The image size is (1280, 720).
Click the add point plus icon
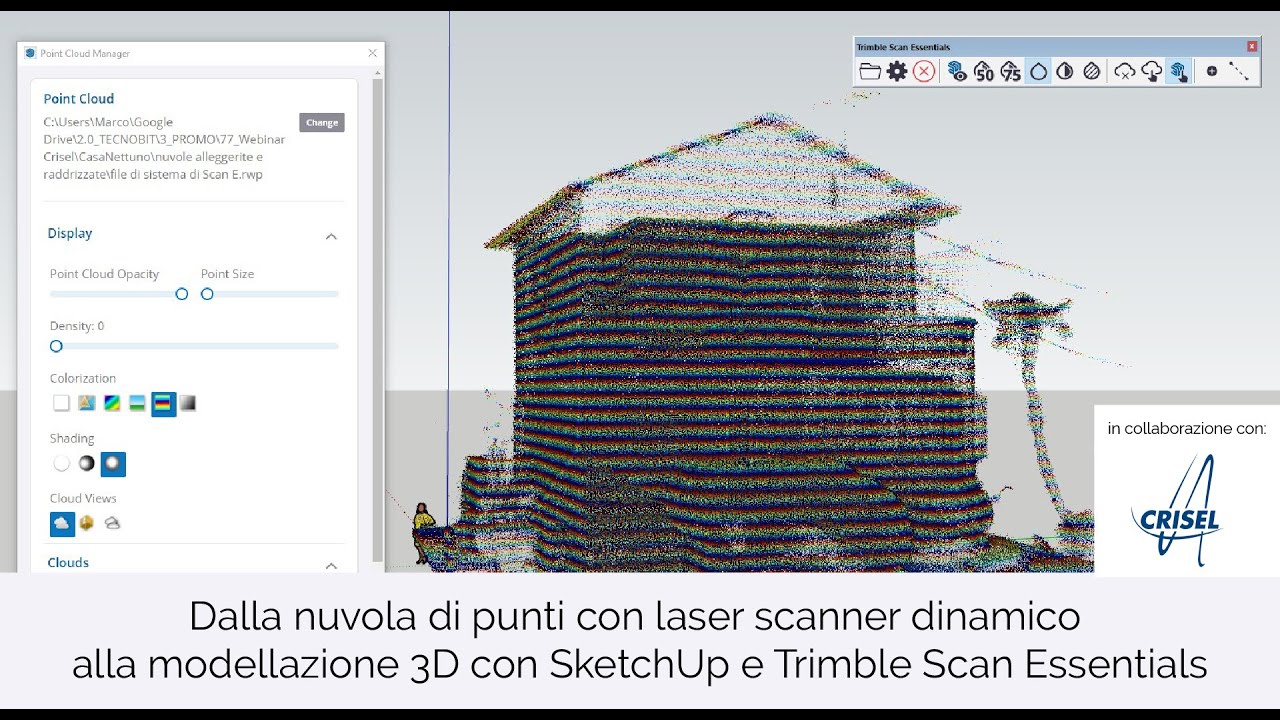(1212, 71)
